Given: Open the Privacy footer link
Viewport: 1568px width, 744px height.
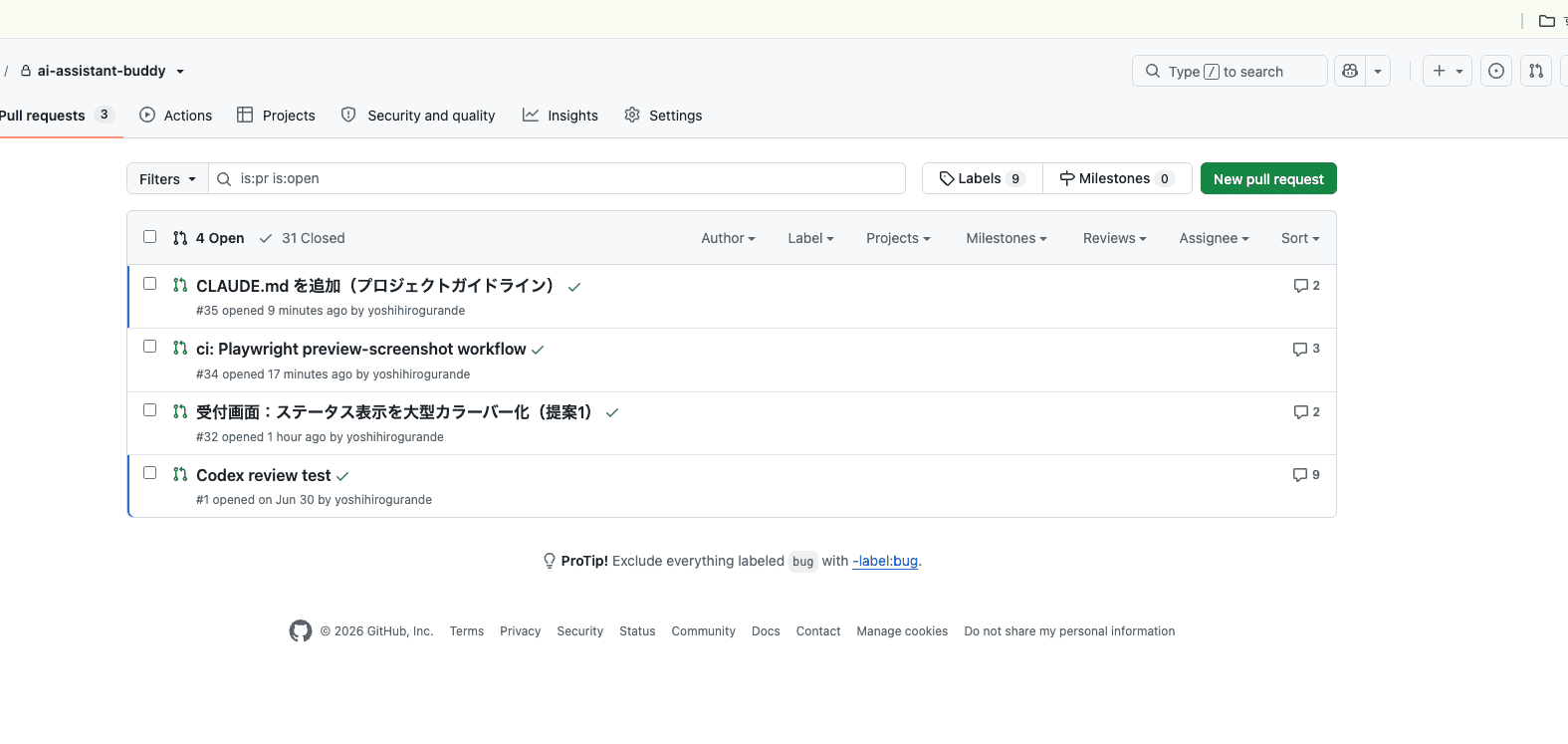Looking at the screenshot, I should 521,631.
